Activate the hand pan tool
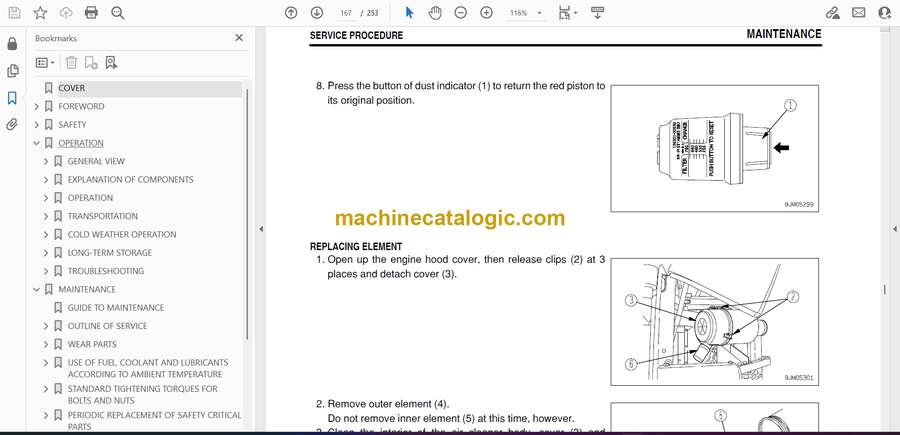 tap(435, 13)
